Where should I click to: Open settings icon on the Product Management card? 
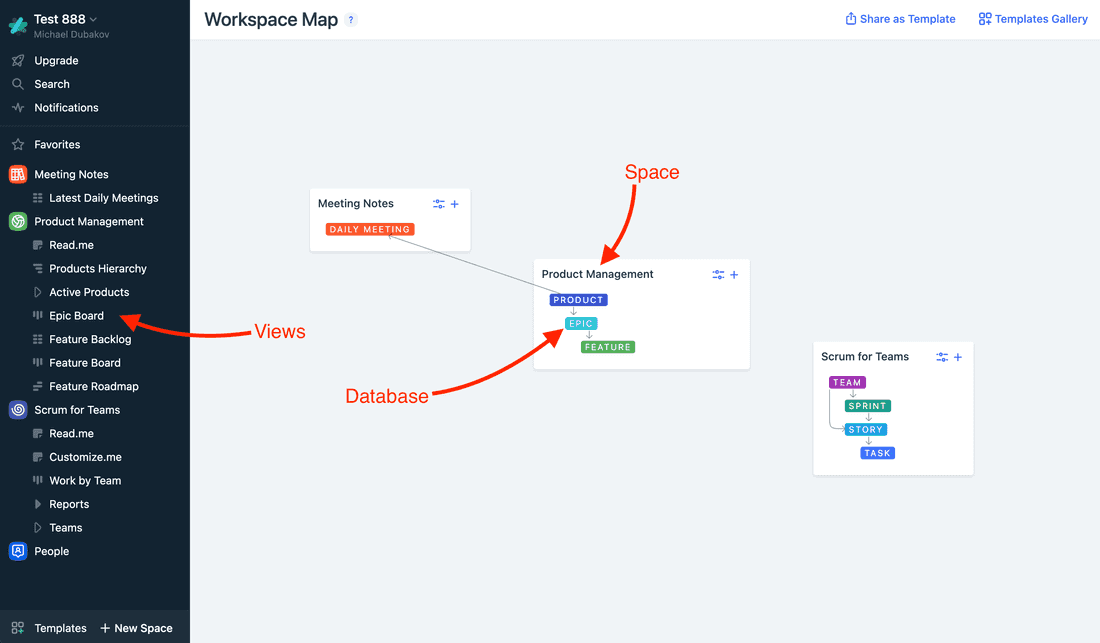tap(718, 274)
